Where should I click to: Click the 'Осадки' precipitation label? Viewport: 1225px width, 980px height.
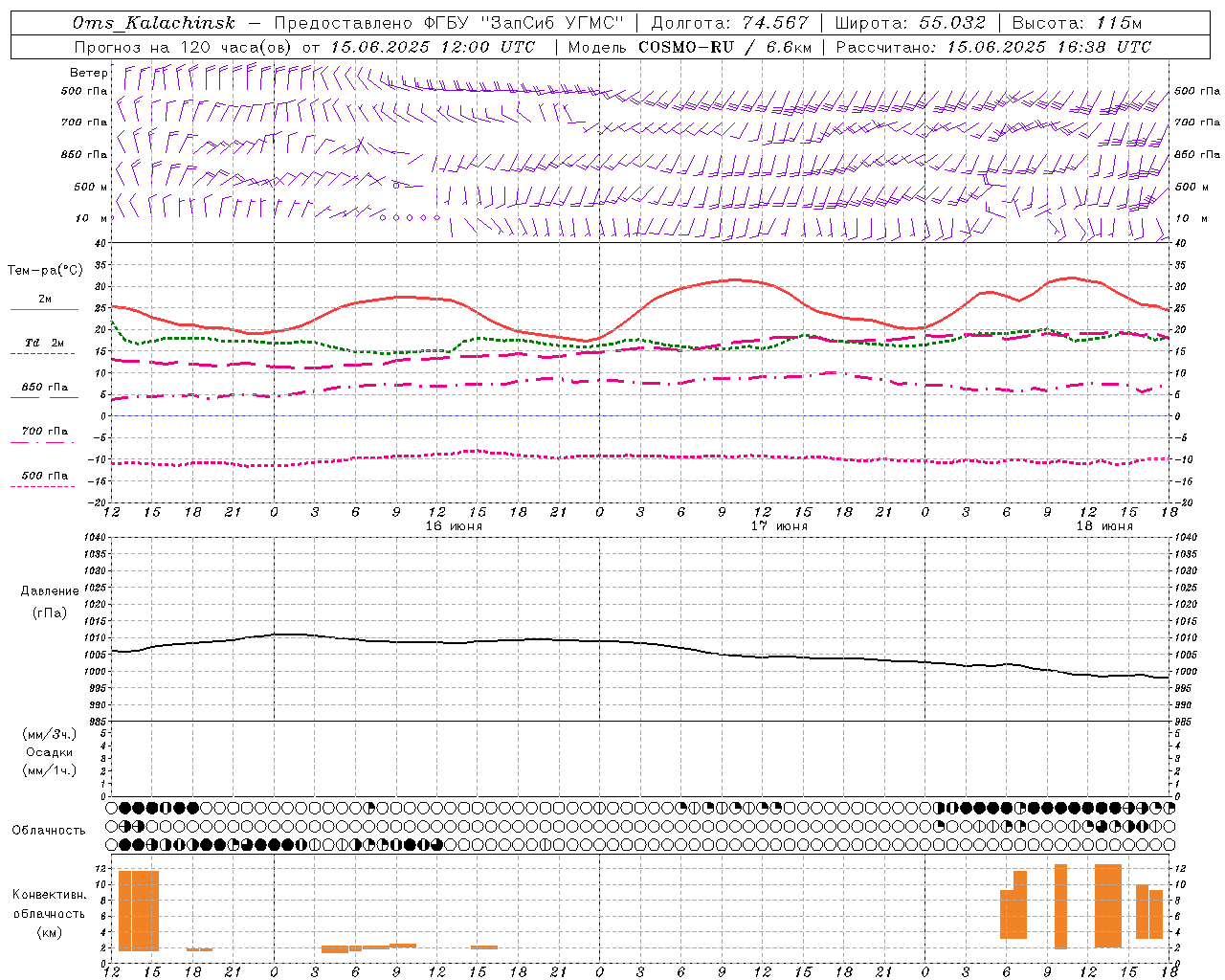click(50, 752)
